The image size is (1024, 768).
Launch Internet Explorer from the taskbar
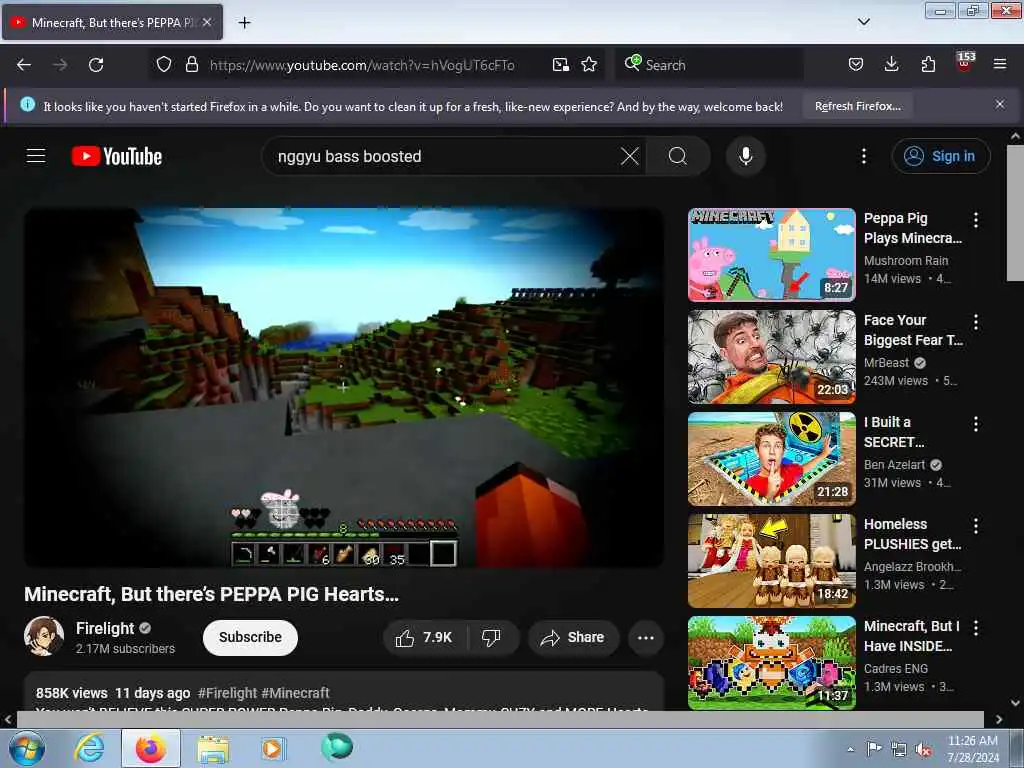point(89,748)
